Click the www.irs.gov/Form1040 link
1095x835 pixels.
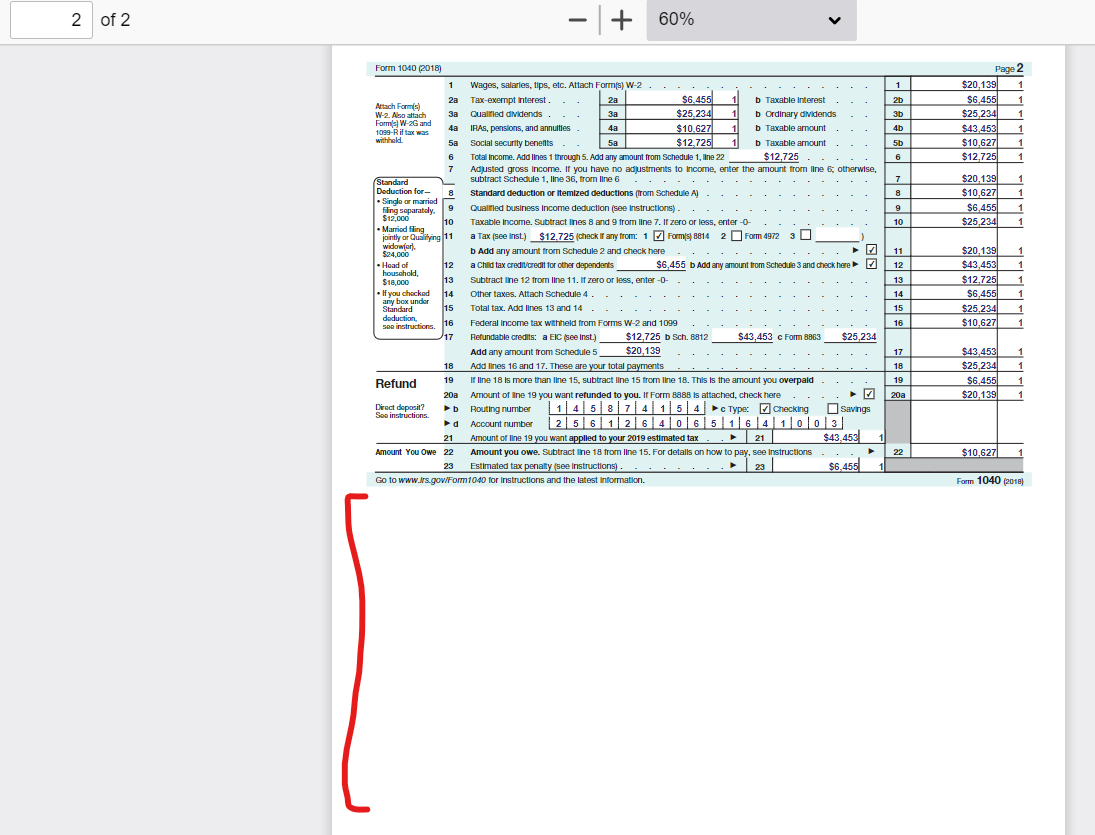click(442, 480)
